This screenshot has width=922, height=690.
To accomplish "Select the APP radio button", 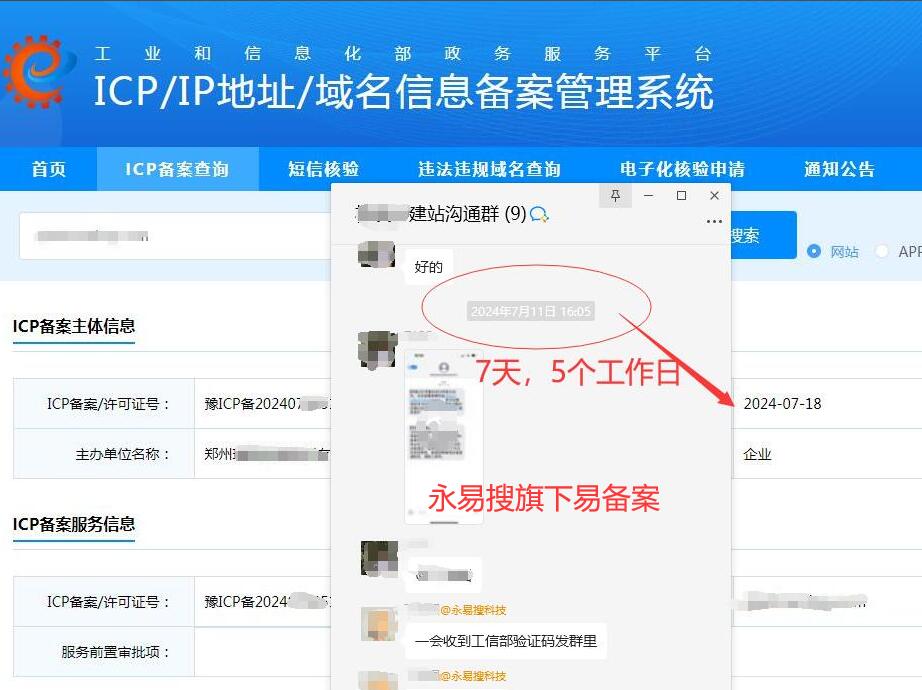I will pyautogui.click(x=882, y=251).
